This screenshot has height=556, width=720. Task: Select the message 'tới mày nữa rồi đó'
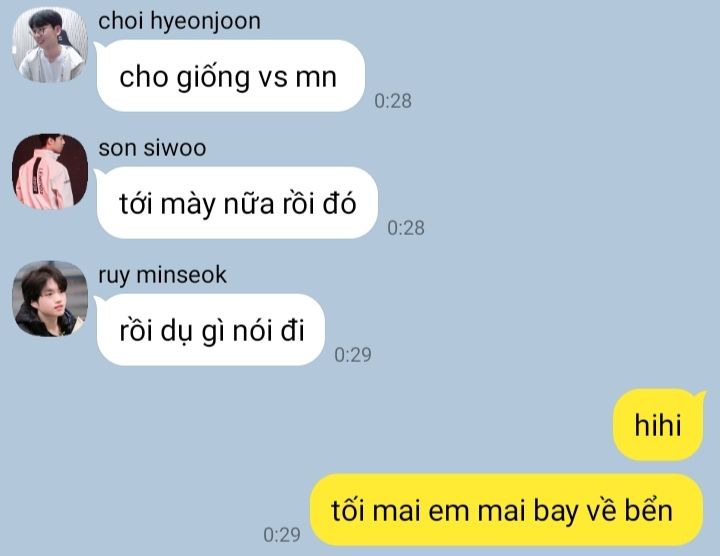point(237,203)
